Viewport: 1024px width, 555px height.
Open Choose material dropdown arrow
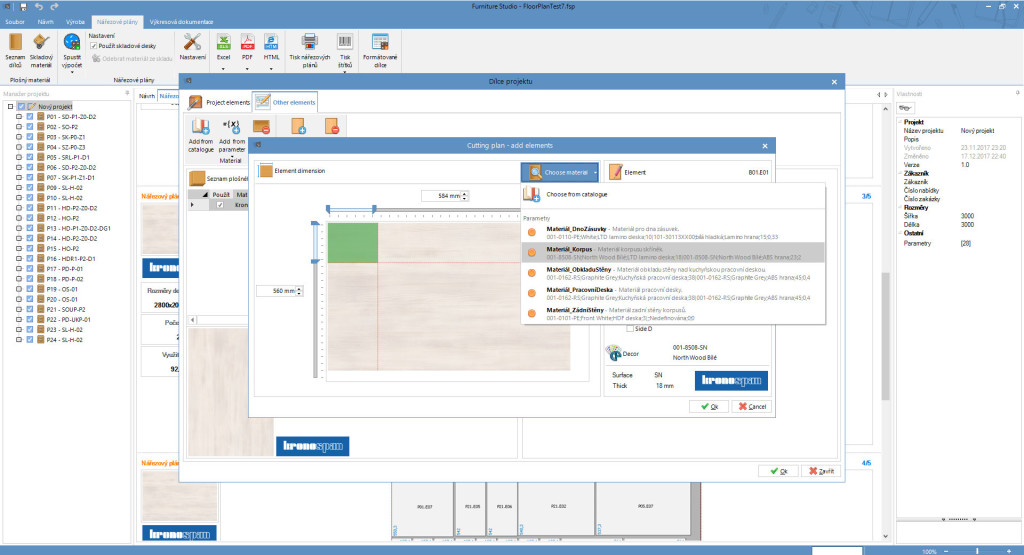point(595,173)
